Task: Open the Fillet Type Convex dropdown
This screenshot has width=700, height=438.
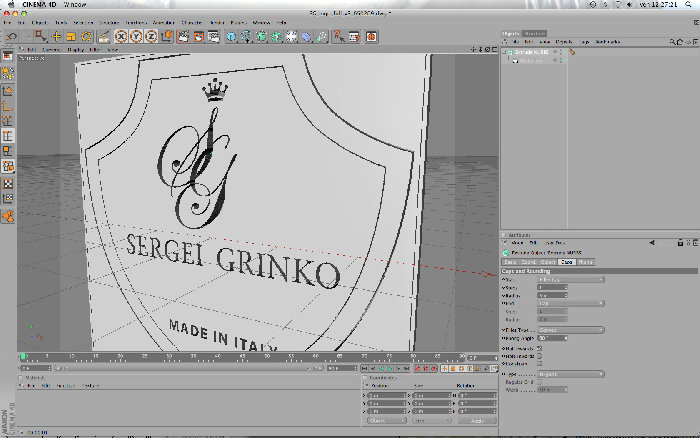Action: pyautogui.click(x=571, y=330)
